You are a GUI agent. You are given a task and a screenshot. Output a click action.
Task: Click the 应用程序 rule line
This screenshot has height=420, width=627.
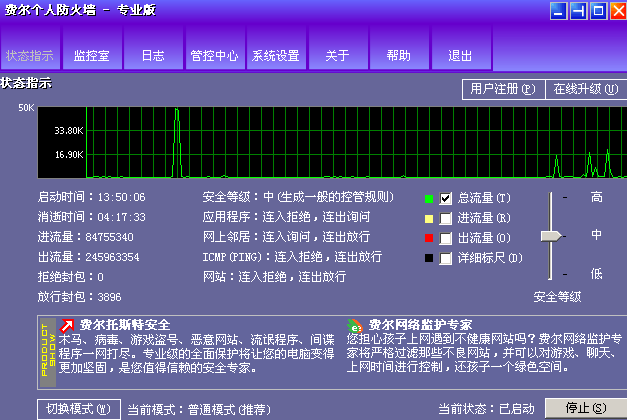(286, 217)
